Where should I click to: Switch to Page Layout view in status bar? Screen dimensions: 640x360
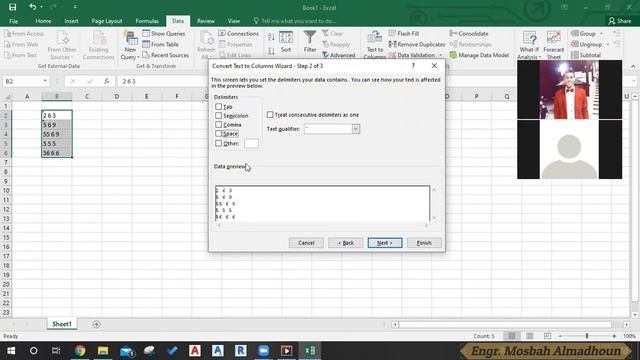click(x=529, y=336)
